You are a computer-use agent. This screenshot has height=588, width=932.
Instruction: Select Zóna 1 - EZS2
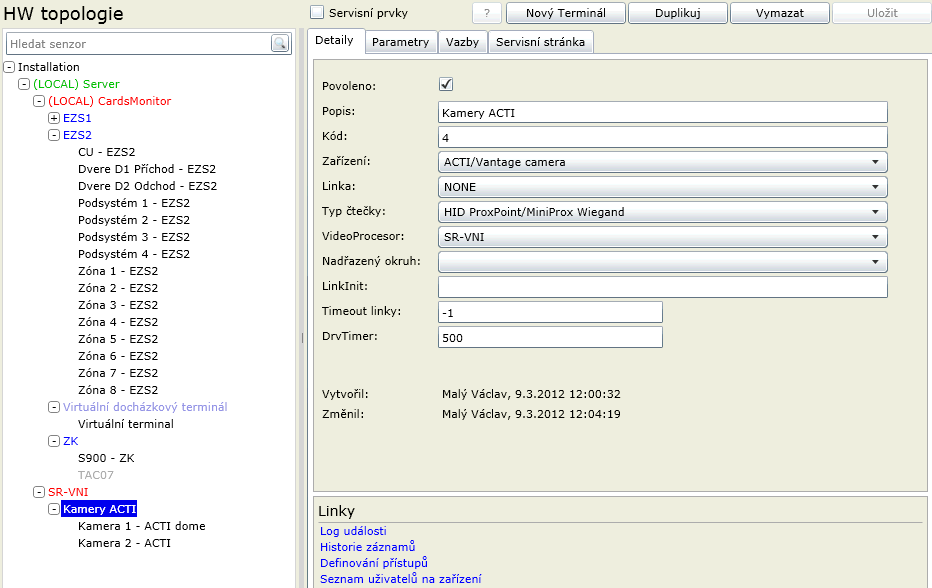click(x=118, y=271)
